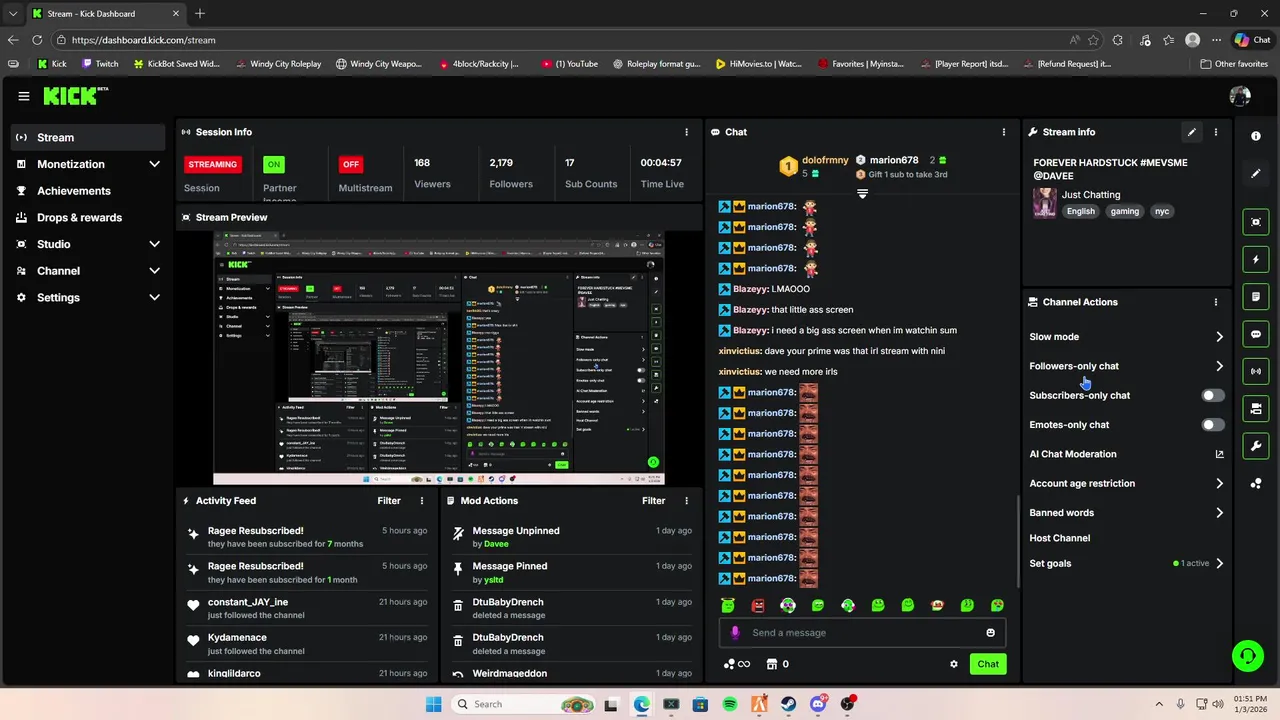Switch to the Stream - Kick Dashboard tab
This screenshot has height=720, width=1280.
click(105, 14)
